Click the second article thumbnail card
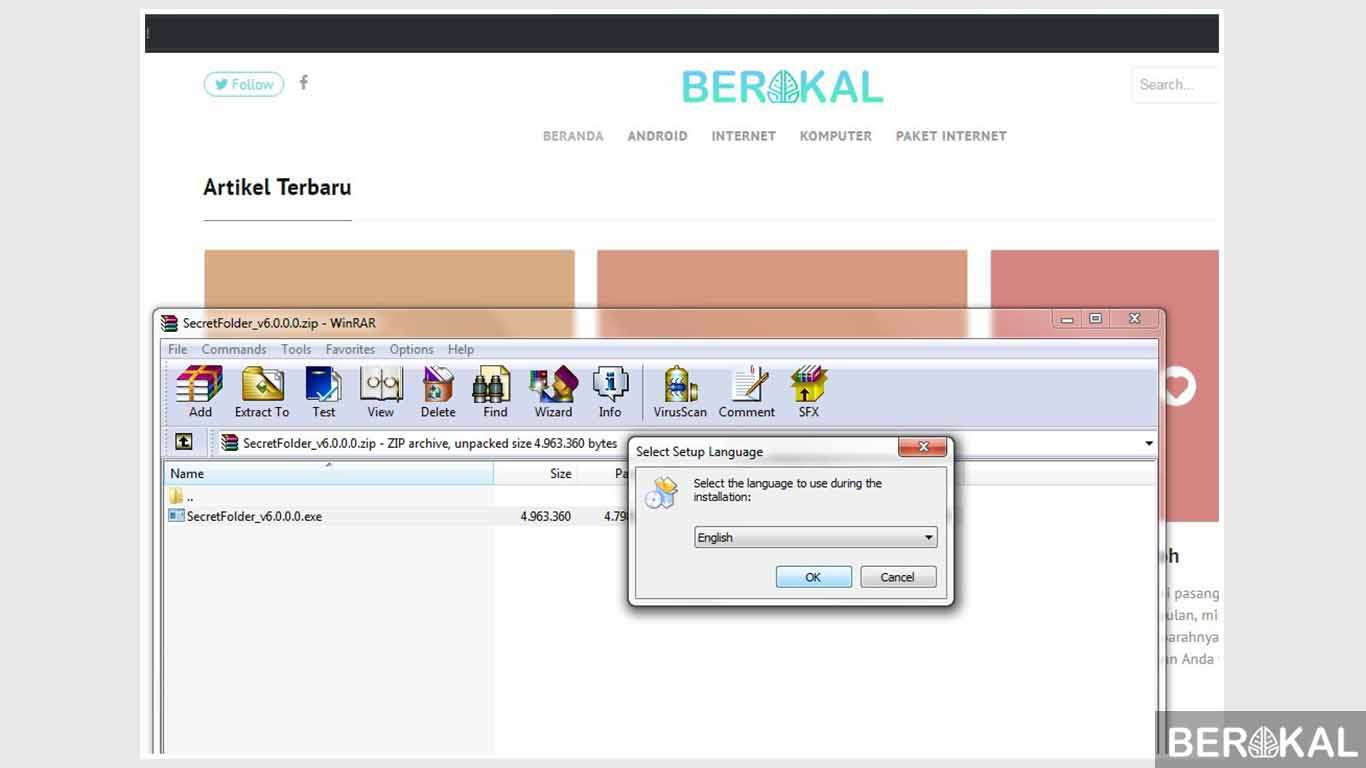1366x768 pixels. coord(782,279)
